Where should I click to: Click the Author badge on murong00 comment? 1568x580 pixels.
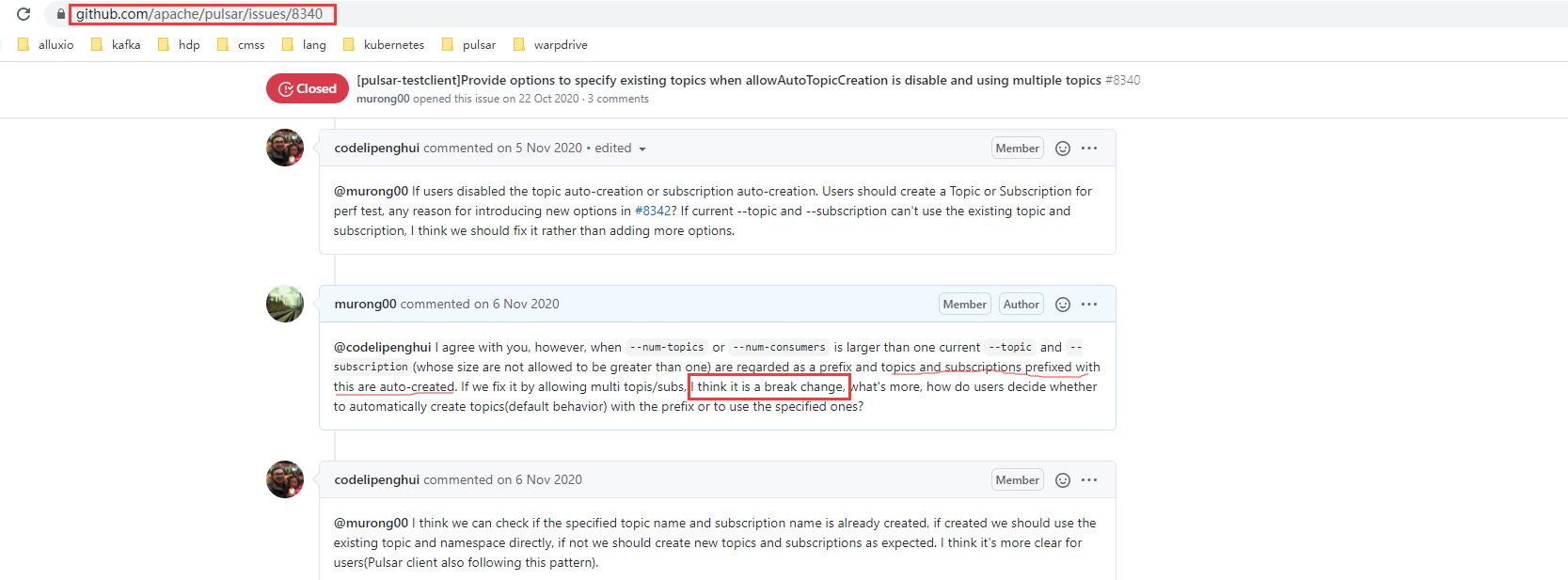(x=1022, y=304)
